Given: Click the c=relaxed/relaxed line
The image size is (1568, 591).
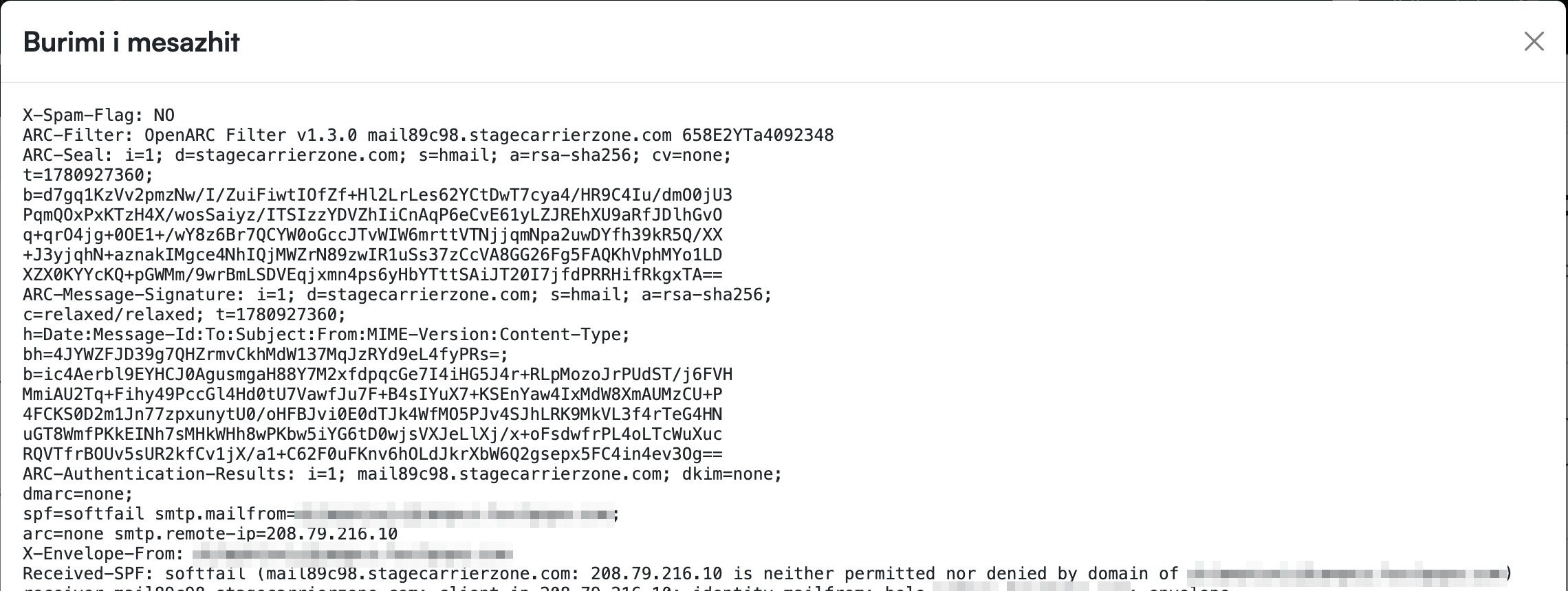Looking at the screenshot, I should click(184, 314).
